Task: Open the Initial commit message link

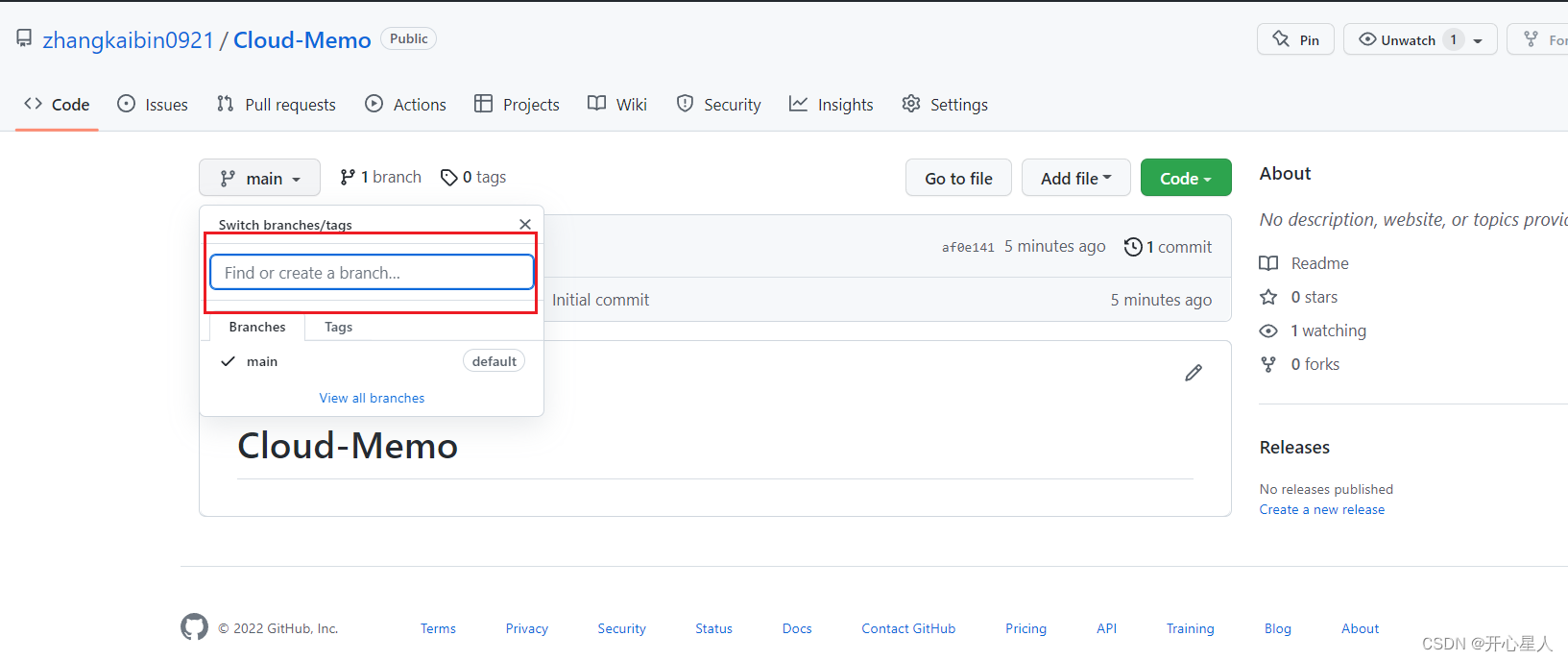Action: click(x=600, y=300)
